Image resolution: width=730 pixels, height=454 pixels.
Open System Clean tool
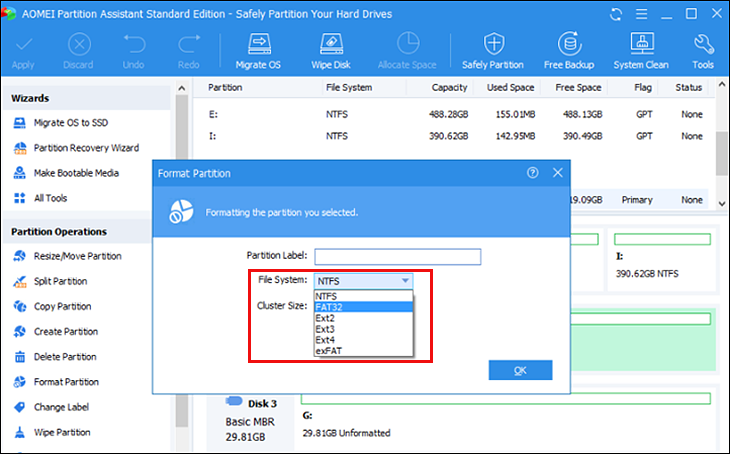(641, 51)
